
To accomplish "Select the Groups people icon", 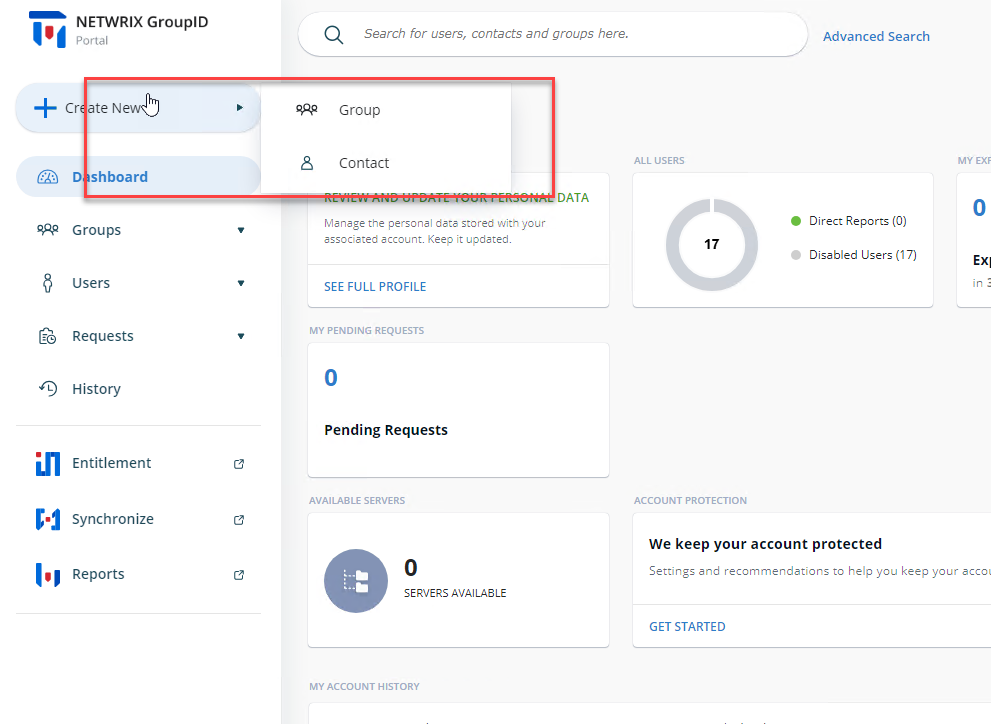I will pyautogui.click(x=48, y=229).
